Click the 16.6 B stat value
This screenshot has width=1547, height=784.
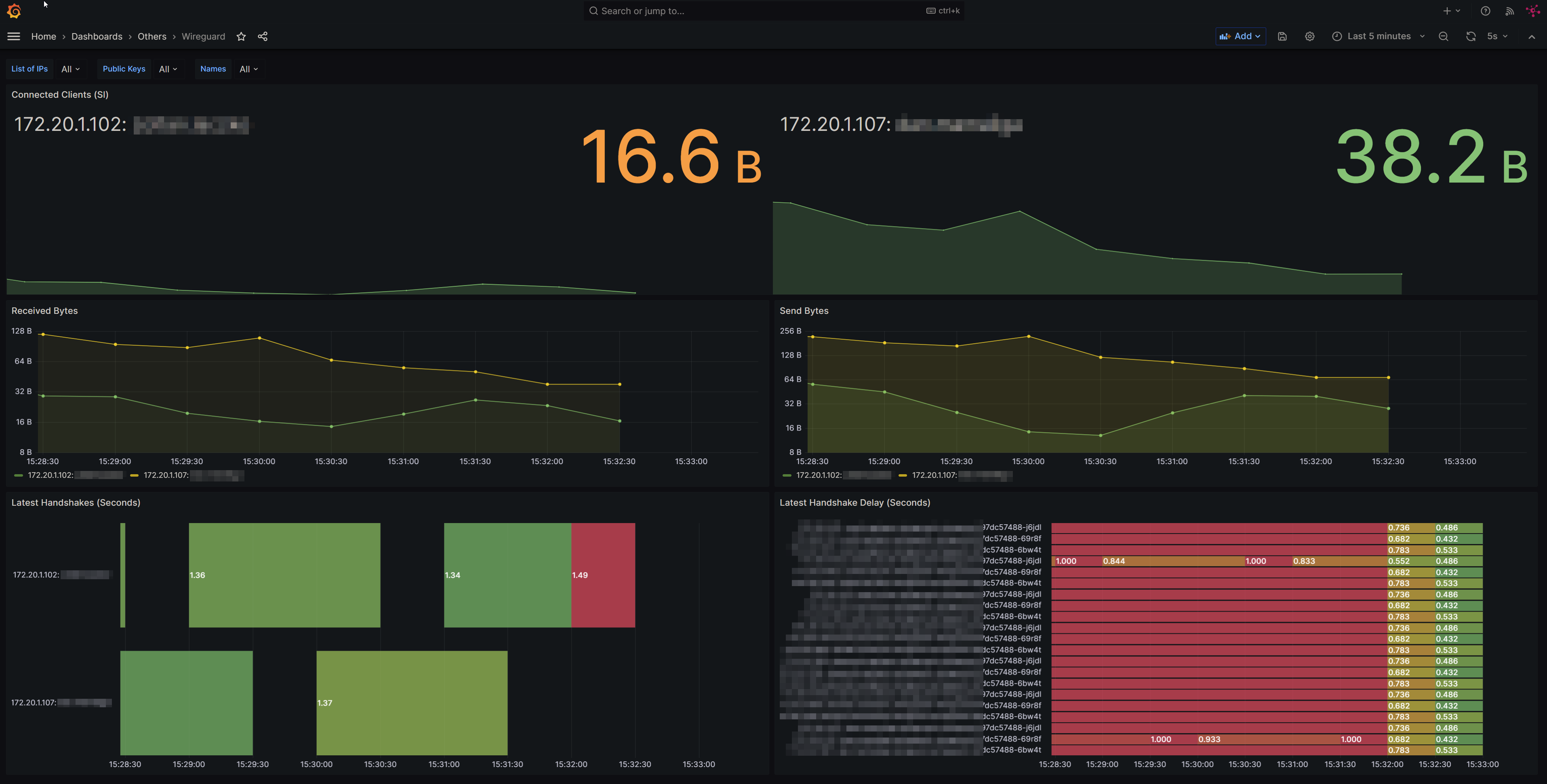672,157
